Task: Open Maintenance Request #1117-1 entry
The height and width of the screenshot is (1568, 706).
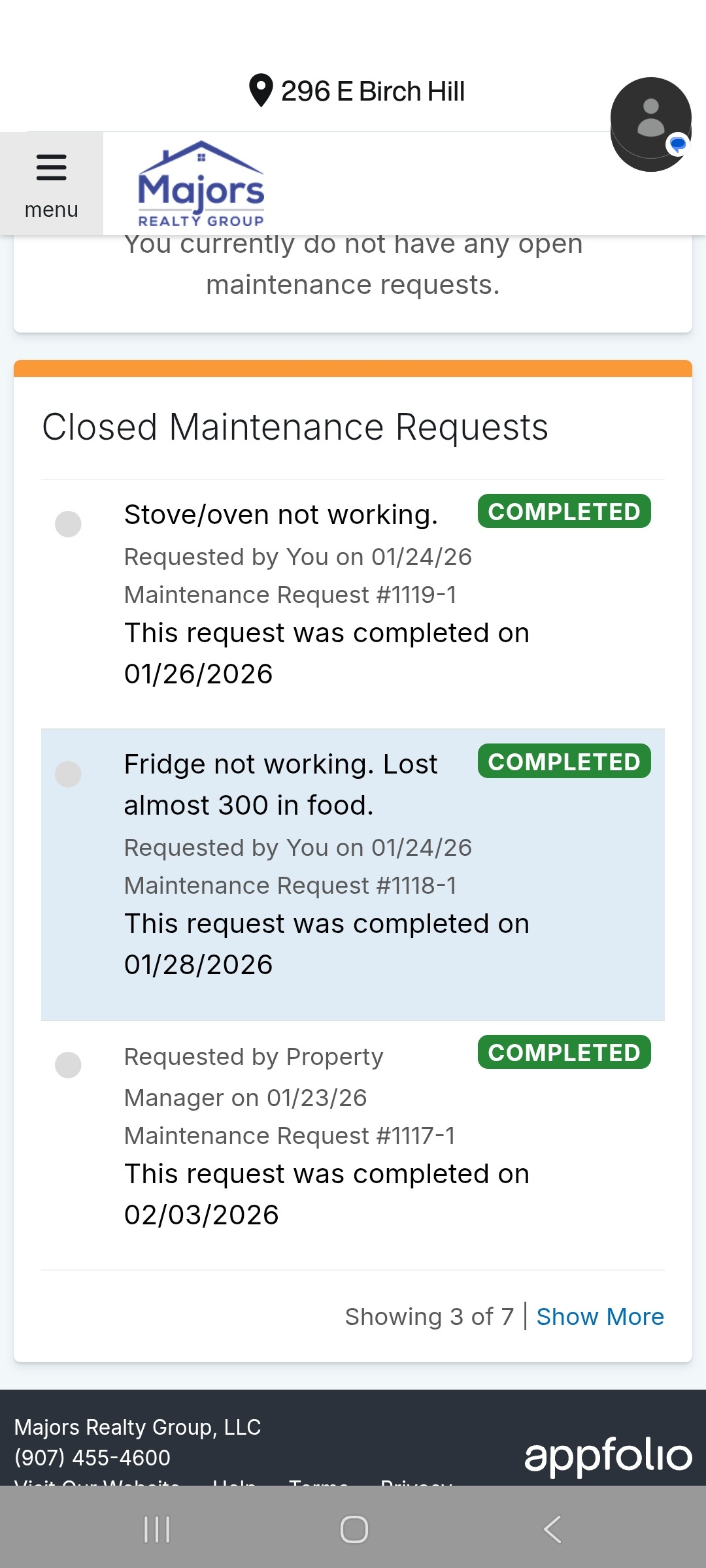Action: (x=290, y=1136)
